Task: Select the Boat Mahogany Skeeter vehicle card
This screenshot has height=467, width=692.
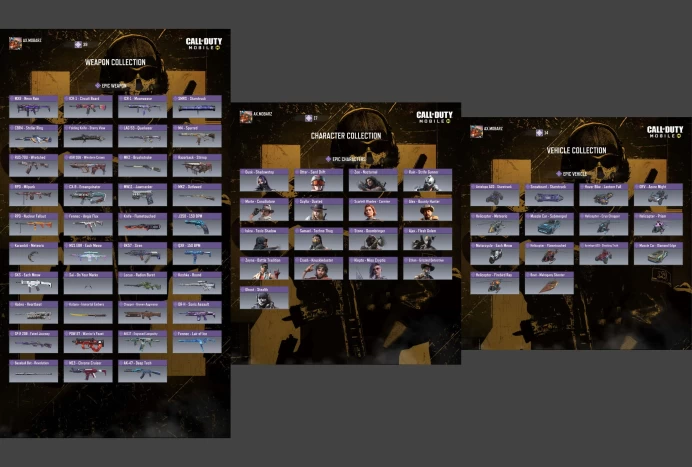Action: click(x=549, y=283)
